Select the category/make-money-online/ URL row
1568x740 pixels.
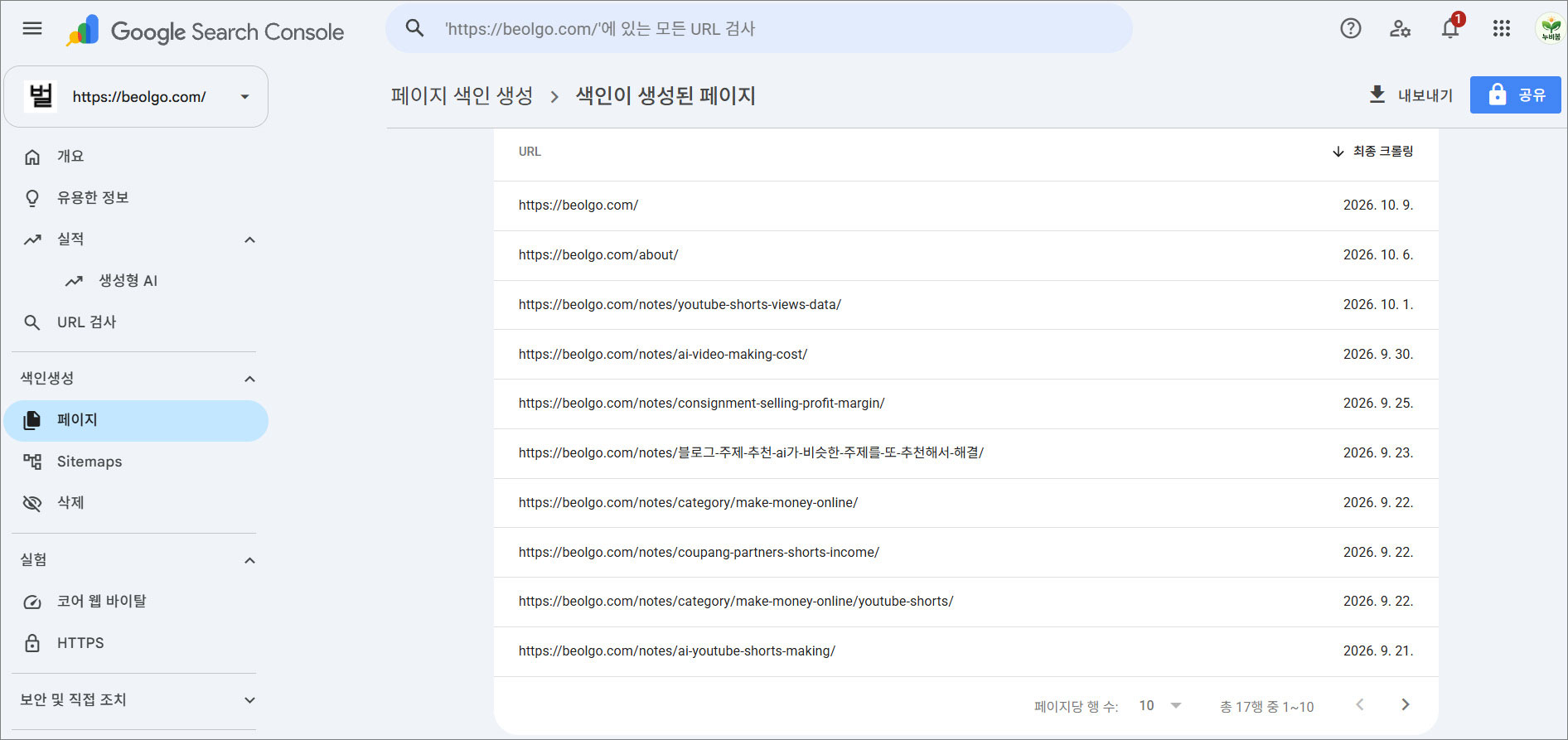(x=965, y=503)
